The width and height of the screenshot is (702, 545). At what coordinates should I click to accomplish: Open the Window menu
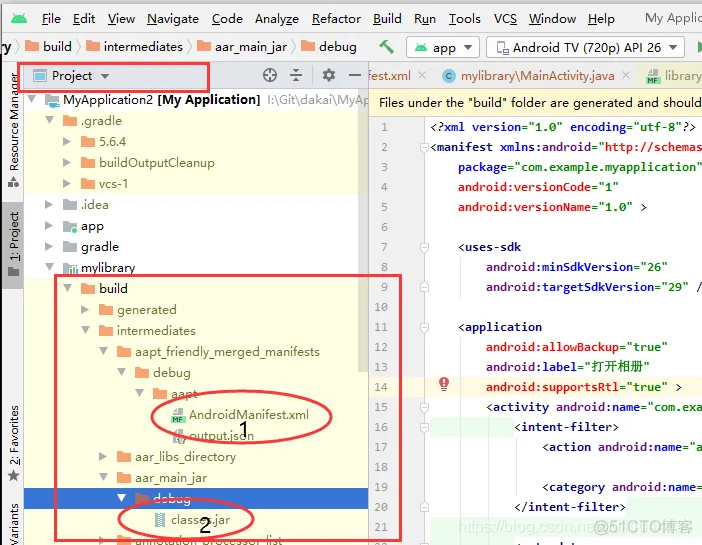(x=552, y=19)
